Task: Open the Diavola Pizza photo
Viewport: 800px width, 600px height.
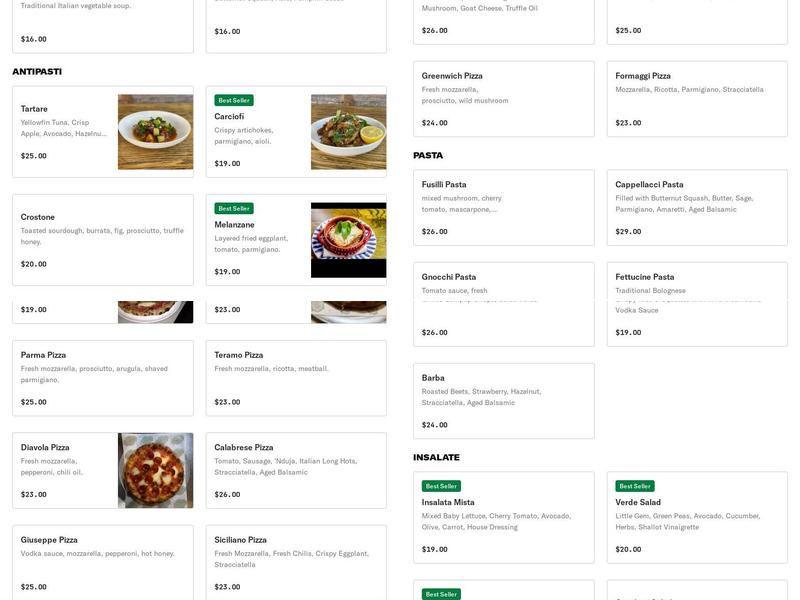Action: click(155, 470)
